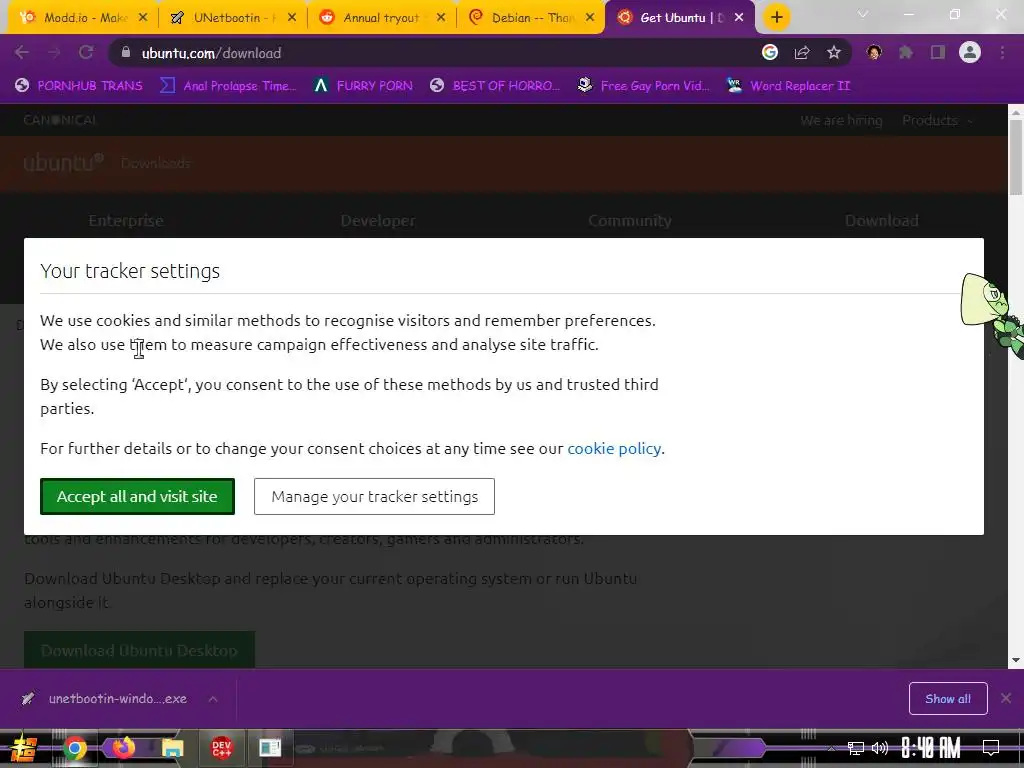Image resolution: width=1024 pixels, height=768 pixels.
Task: Click the padlock site info icon
Action: point(126,53)
